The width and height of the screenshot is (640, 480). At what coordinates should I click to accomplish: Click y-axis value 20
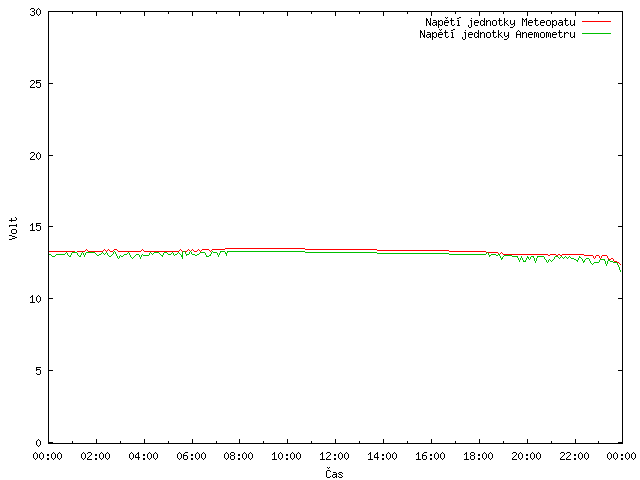[x=36, y=156]
